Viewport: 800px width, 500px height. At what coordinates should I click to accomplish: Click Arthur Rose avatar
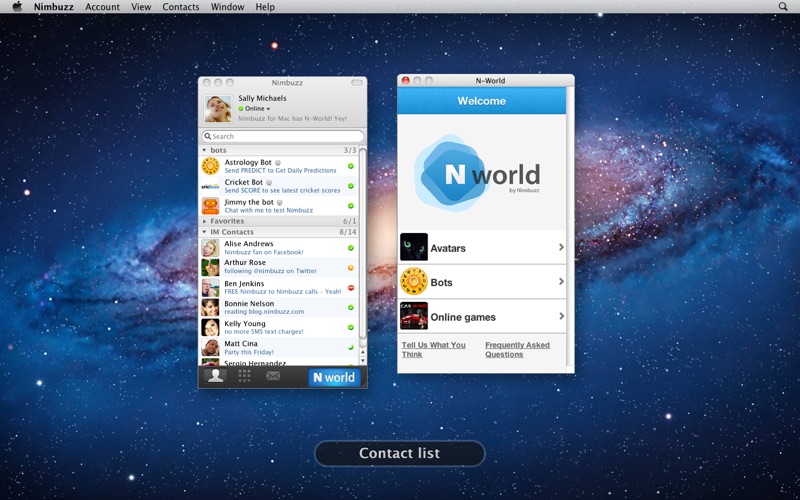210,267
